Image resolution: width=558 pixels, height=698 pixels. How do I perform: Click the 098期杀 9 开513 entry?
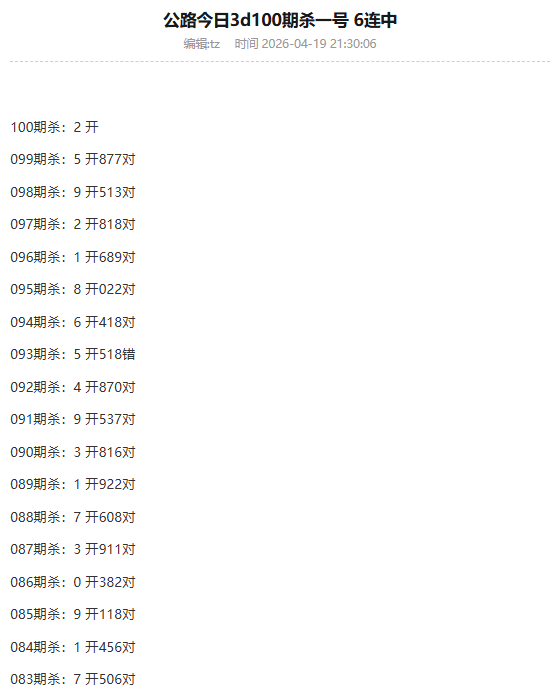pos(73,192)
